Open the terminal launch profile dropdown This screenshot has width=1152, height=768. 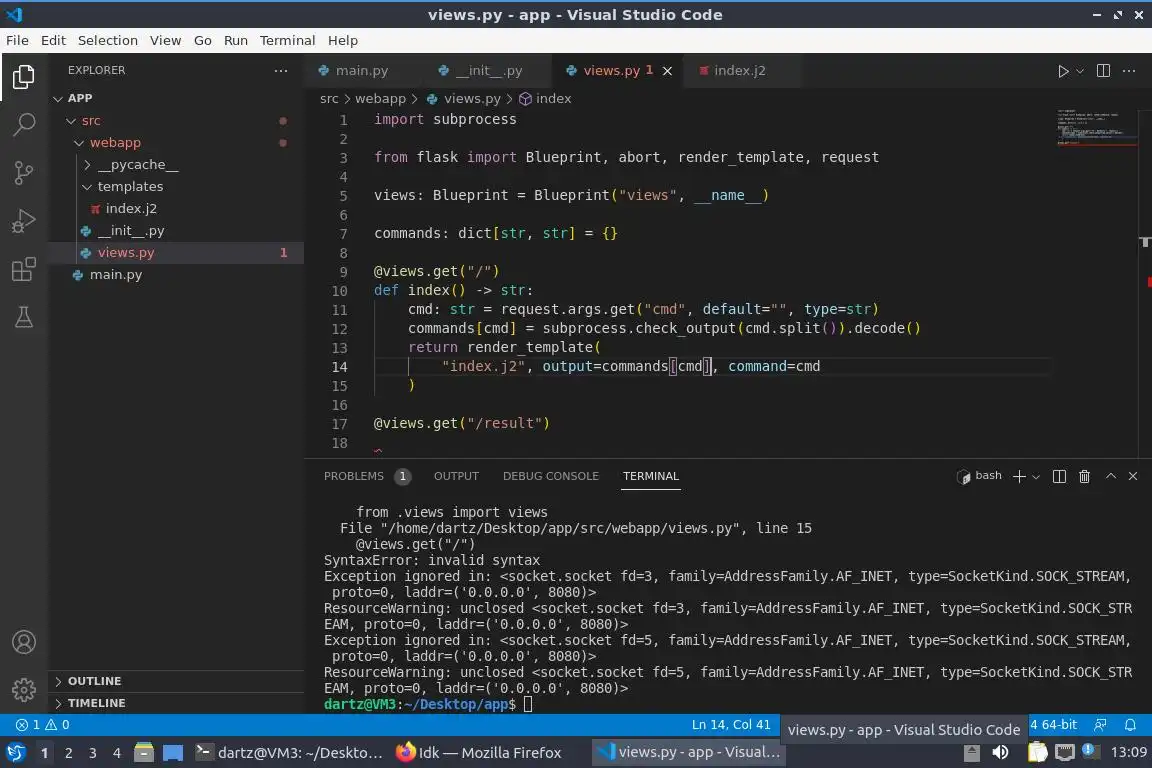[1036, 476]
